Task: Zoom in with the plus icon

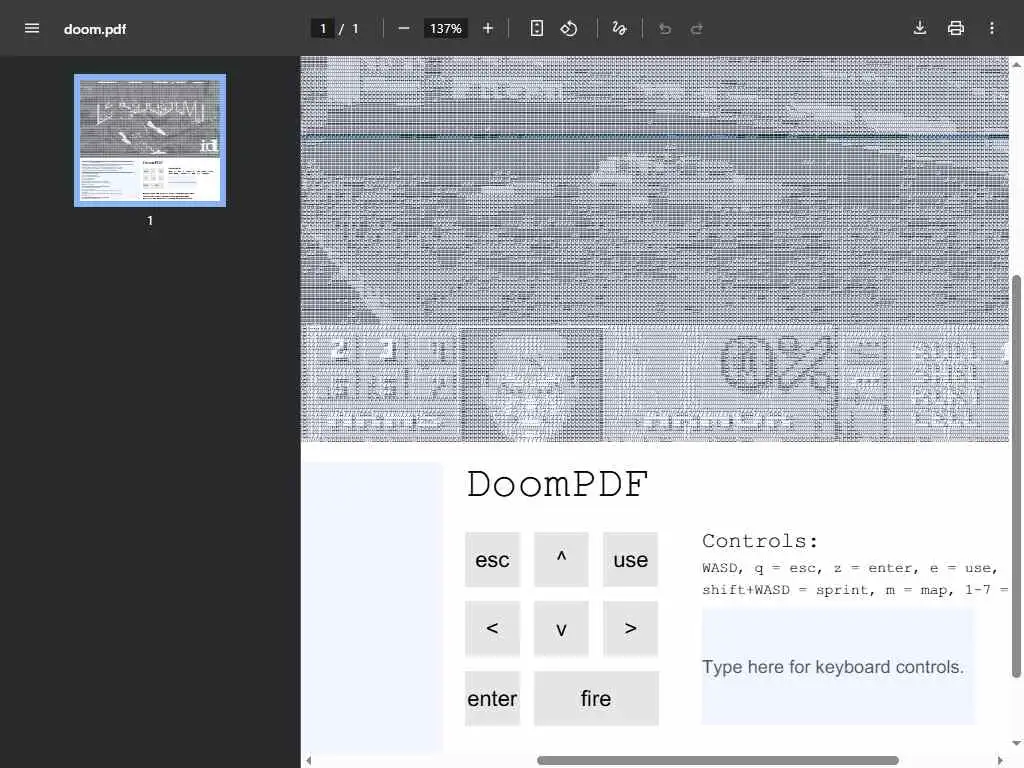Action: pyautogui.click(x=488, y=28)
